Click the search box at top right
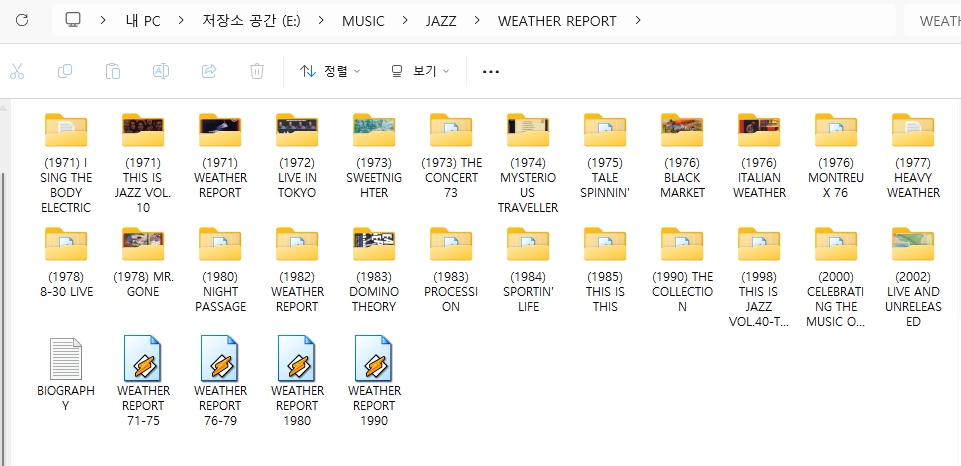Image resolution: width=961 pixels, height=466 pixels. 932,21
